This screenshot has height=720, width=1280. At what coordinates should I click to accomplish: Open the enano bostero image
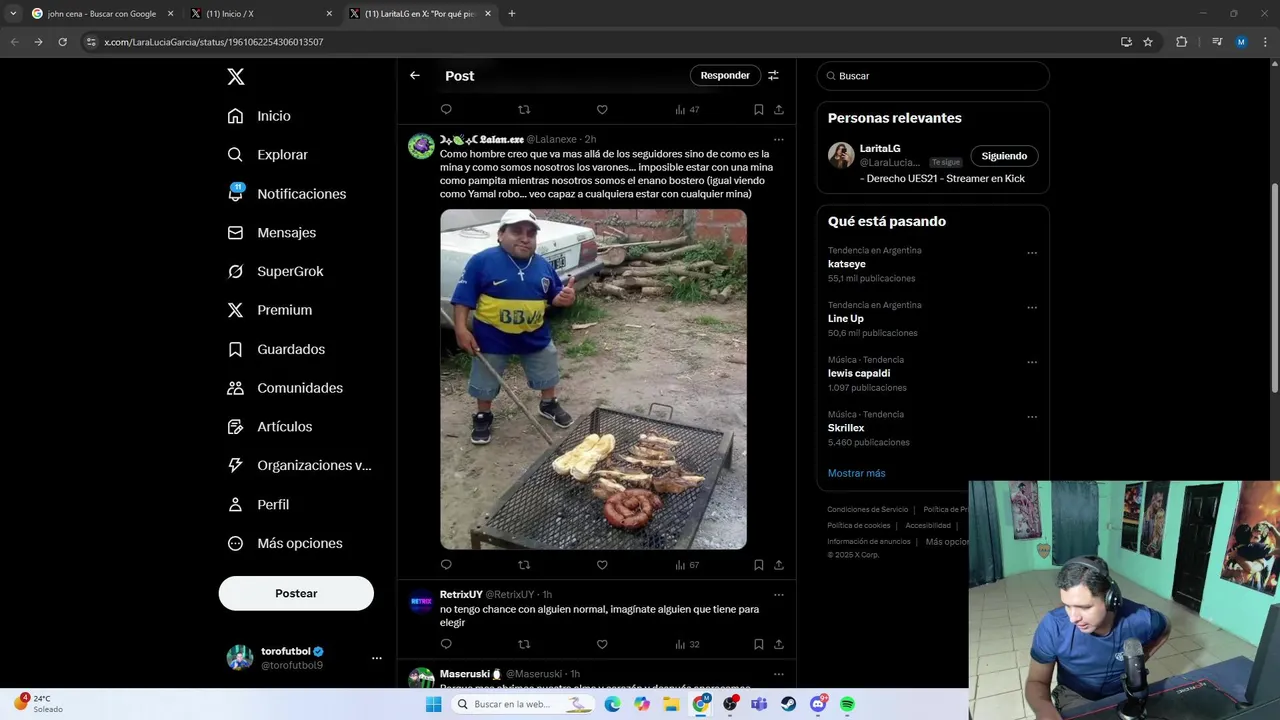point(593,379)
